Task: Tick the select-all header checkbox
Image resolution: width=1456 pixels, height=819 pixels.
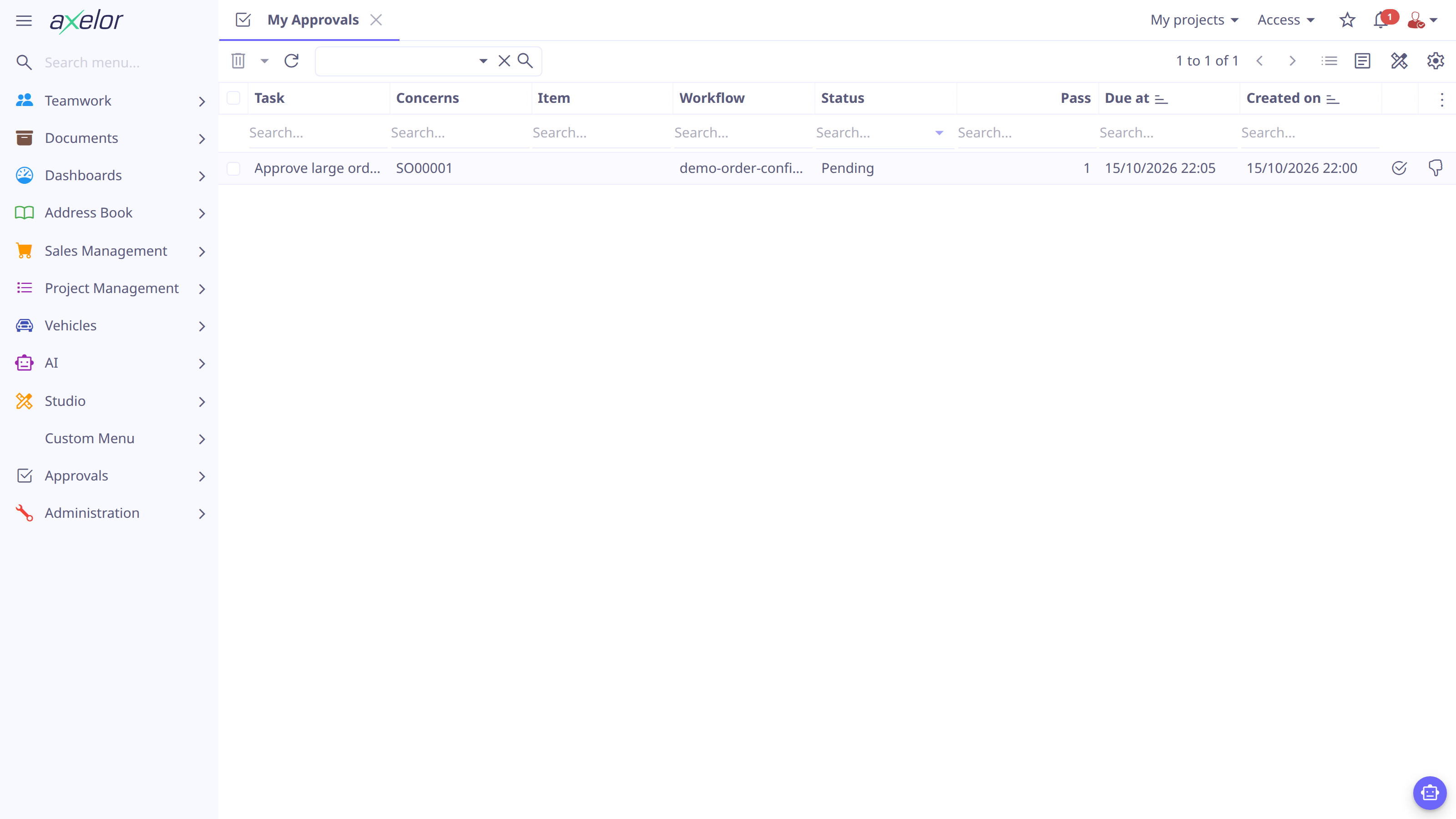Action: (233, 98)
